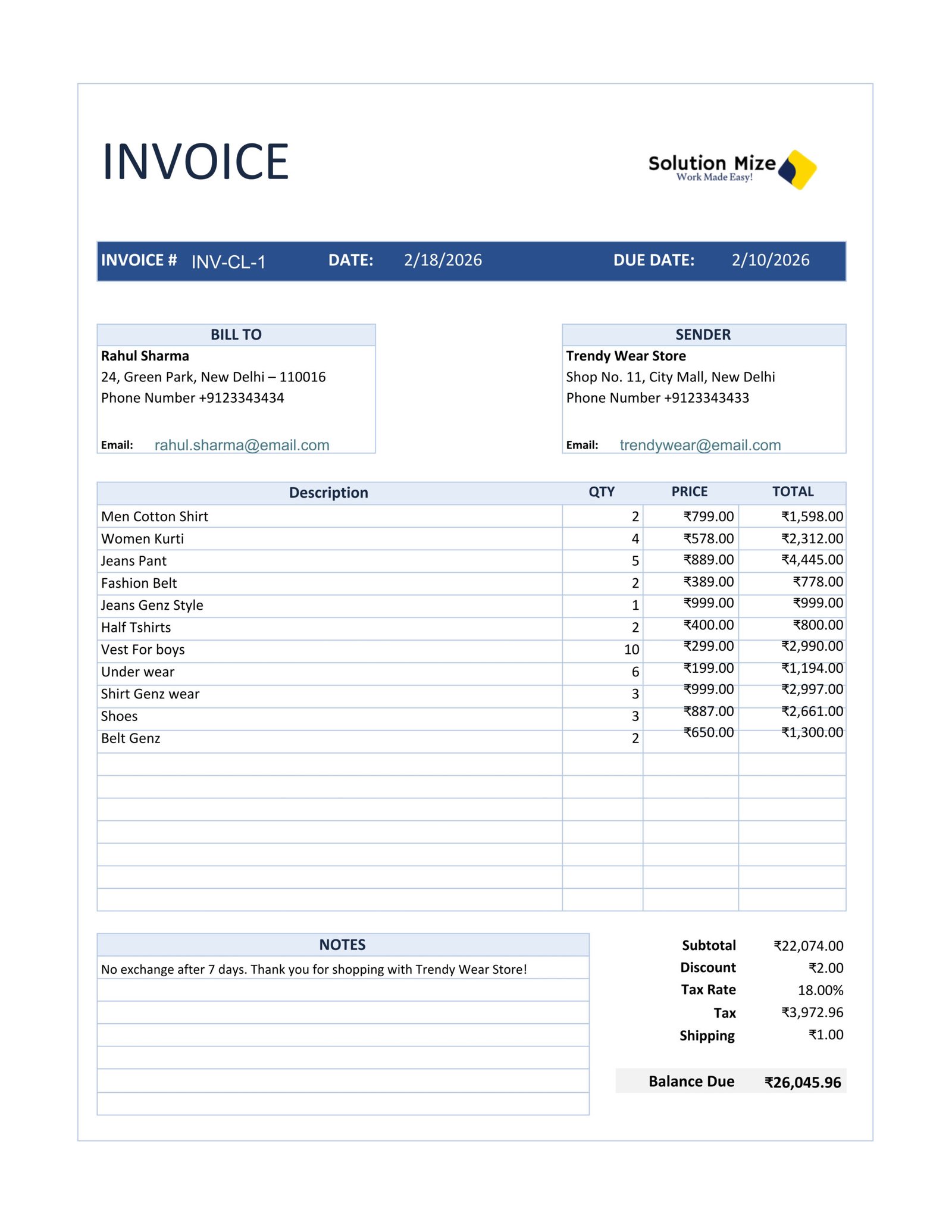Select the SENDER section header
The image size is (952, 1232).
pyautogui.click(x=703, y=335)
